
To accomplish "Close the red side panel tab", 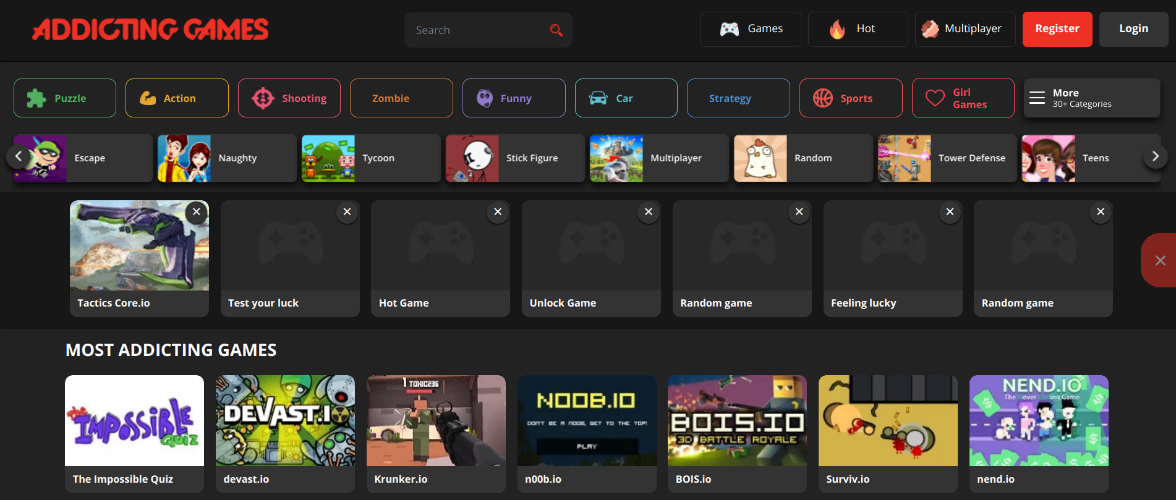I will coord(1160,260).
